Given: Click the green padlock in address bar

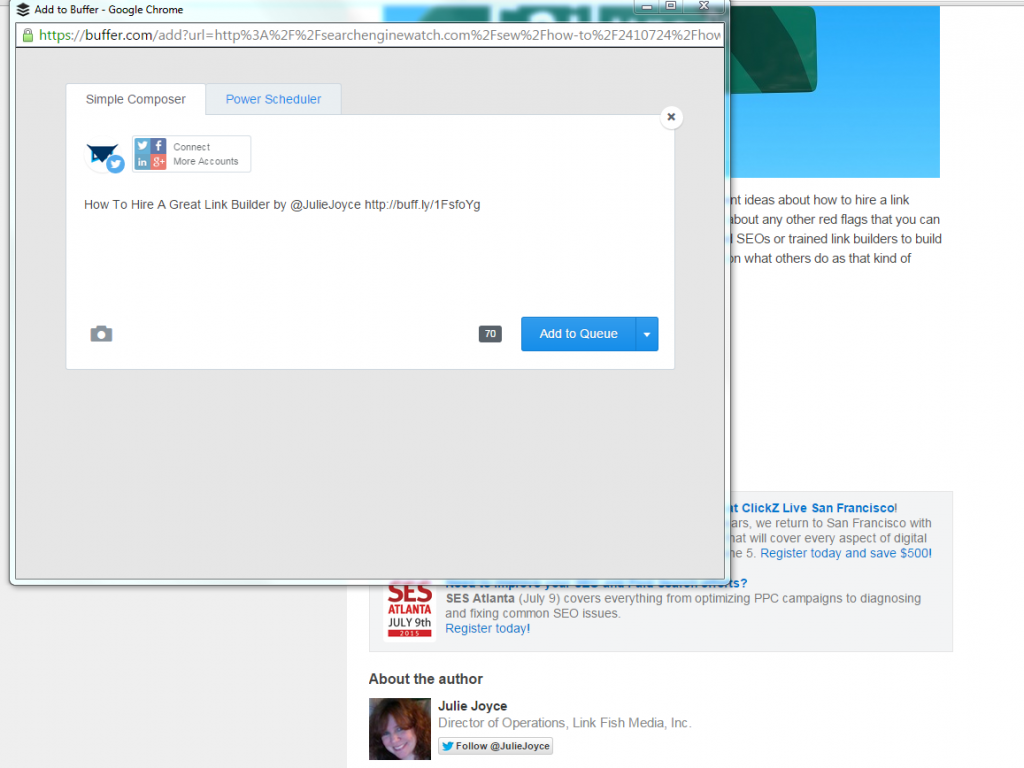Looking at the screenshot, I should [x=28, y=35].
